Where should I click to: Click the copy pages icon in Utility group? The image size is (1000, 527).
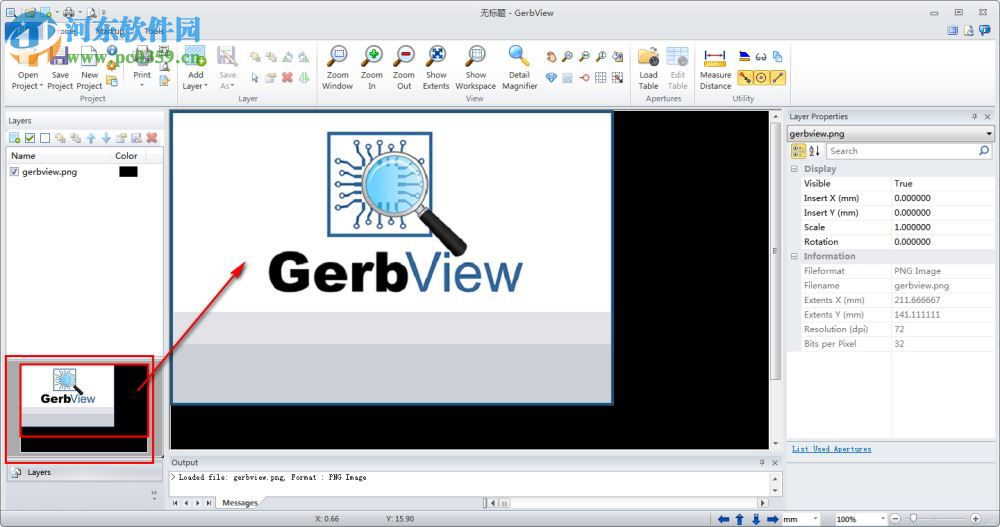(777, 57)
